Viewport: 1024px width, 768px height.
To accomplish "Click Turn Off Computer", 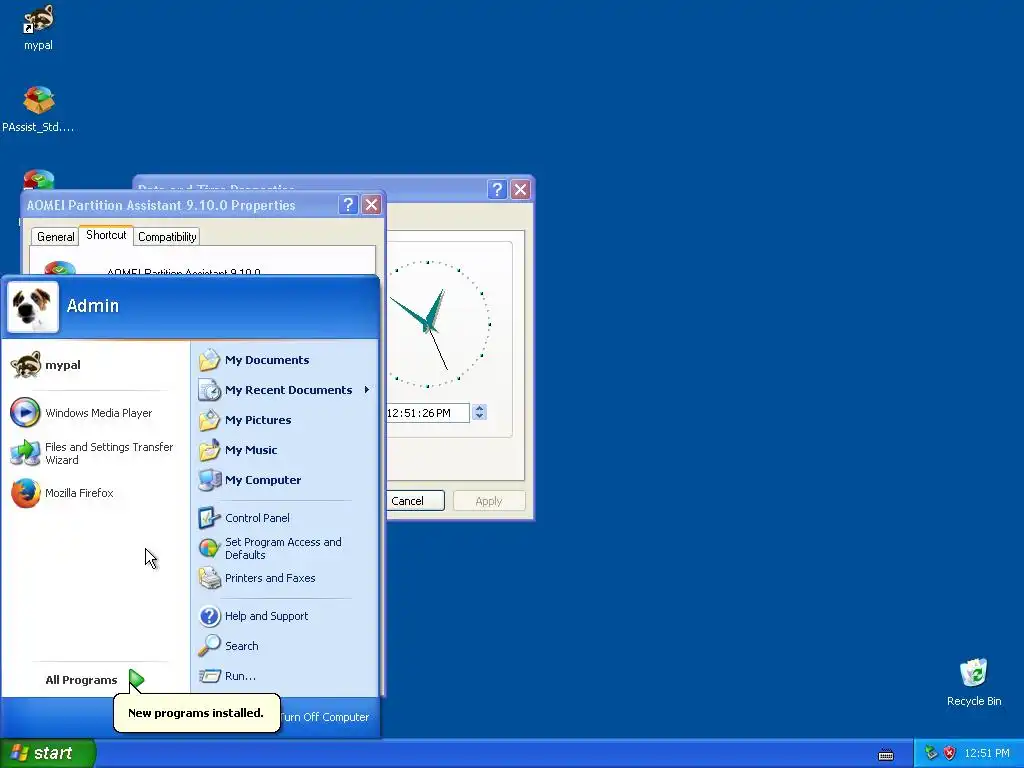I will (324, 717).
